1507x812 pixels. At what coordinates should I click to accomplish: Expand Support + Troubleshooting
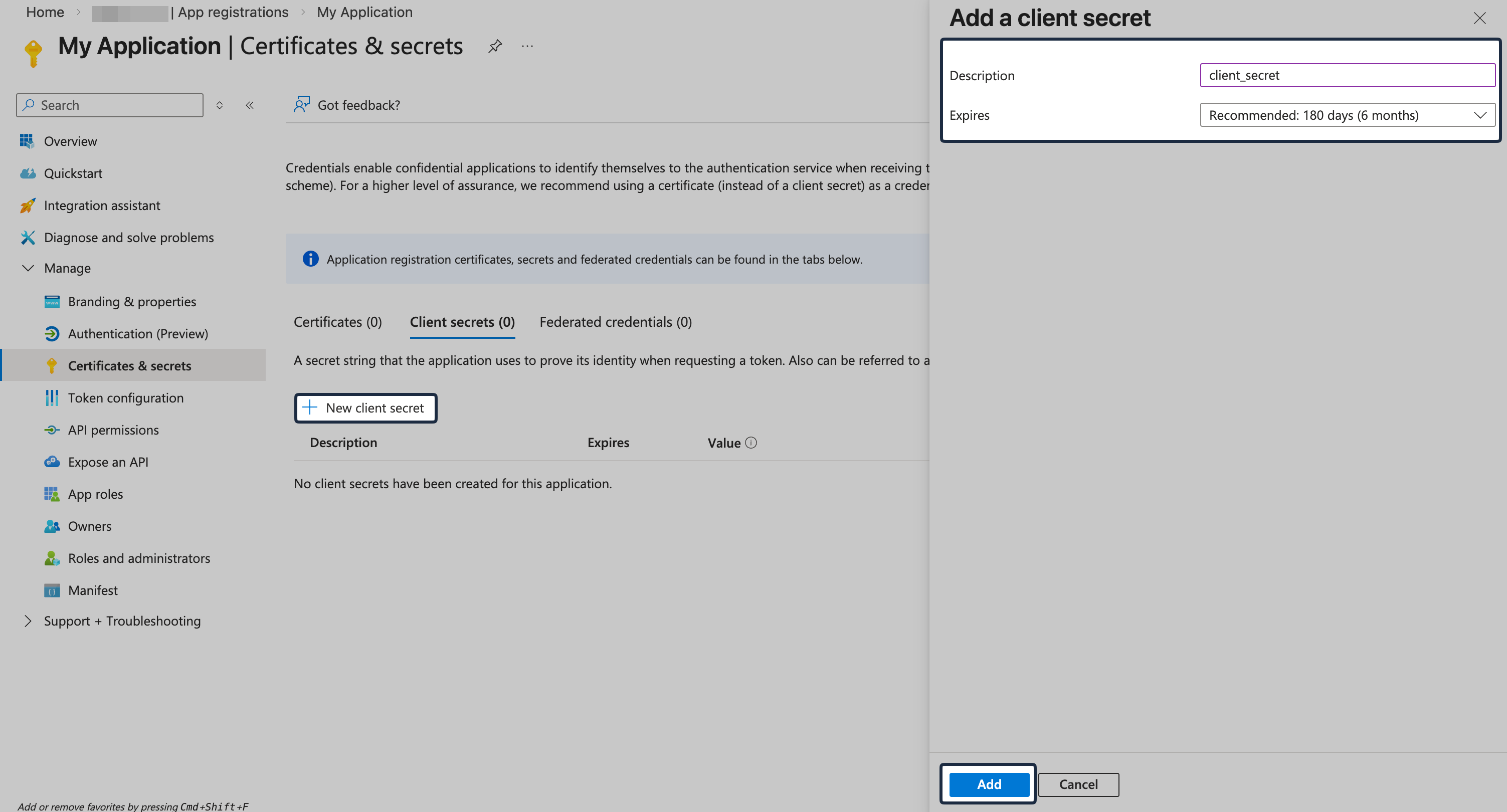[x=28, y=621]
